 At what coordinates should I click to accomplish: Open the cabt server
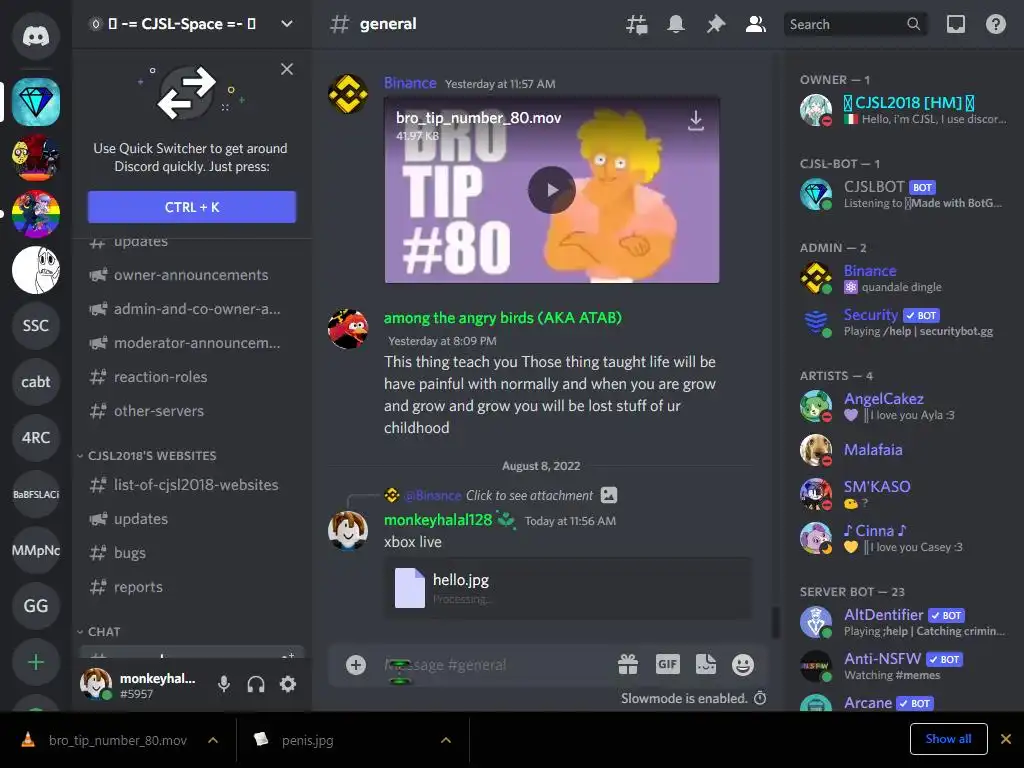[x=36, y=381]
